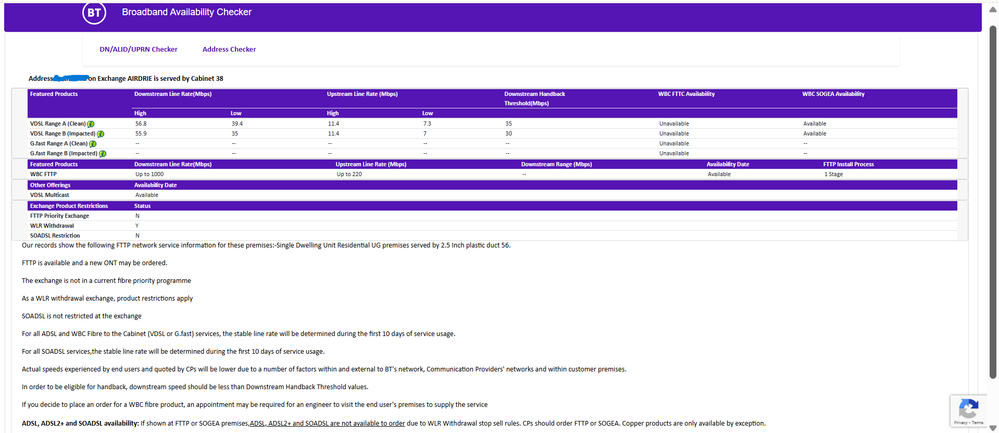
Task: Click the 'Status' column header
Action: pos(143,206)
